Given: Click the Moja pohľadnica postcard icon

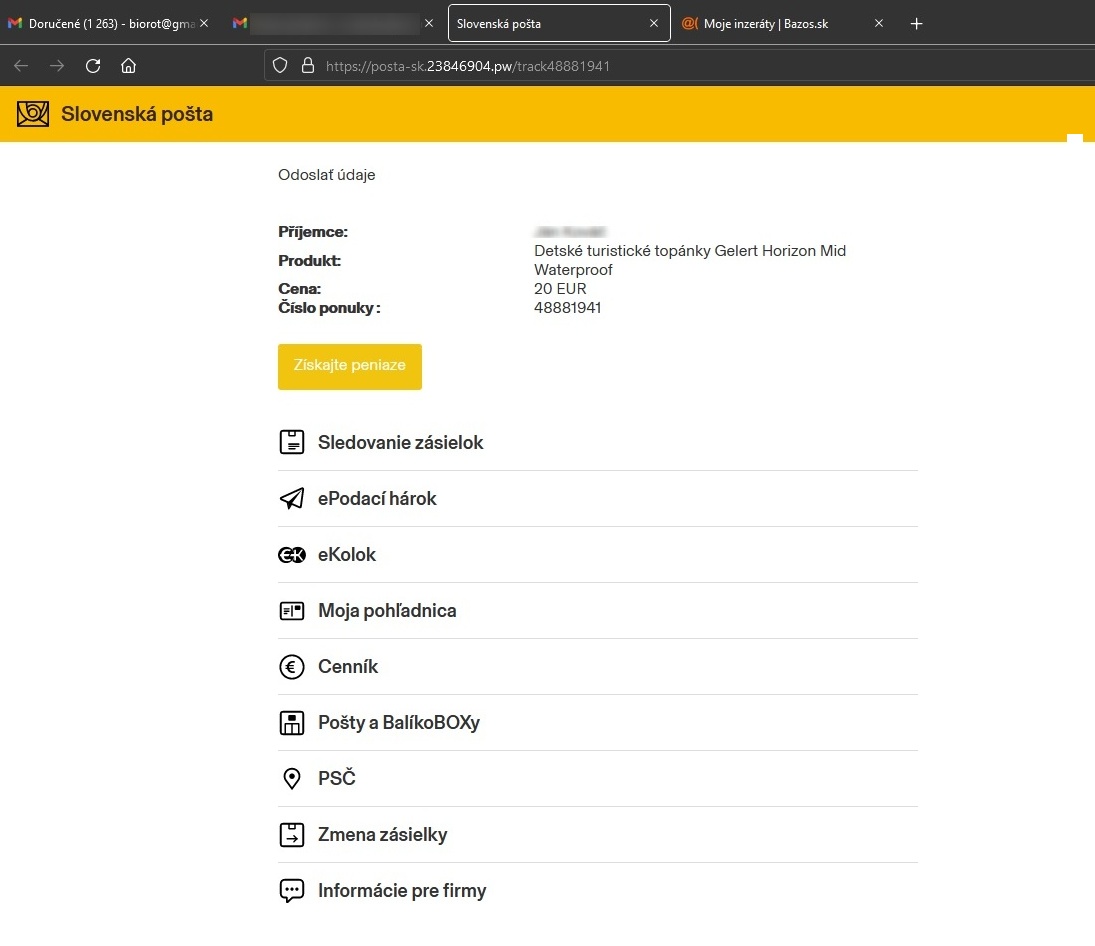Looking at the screenshot, I should [x=291, y=611].
